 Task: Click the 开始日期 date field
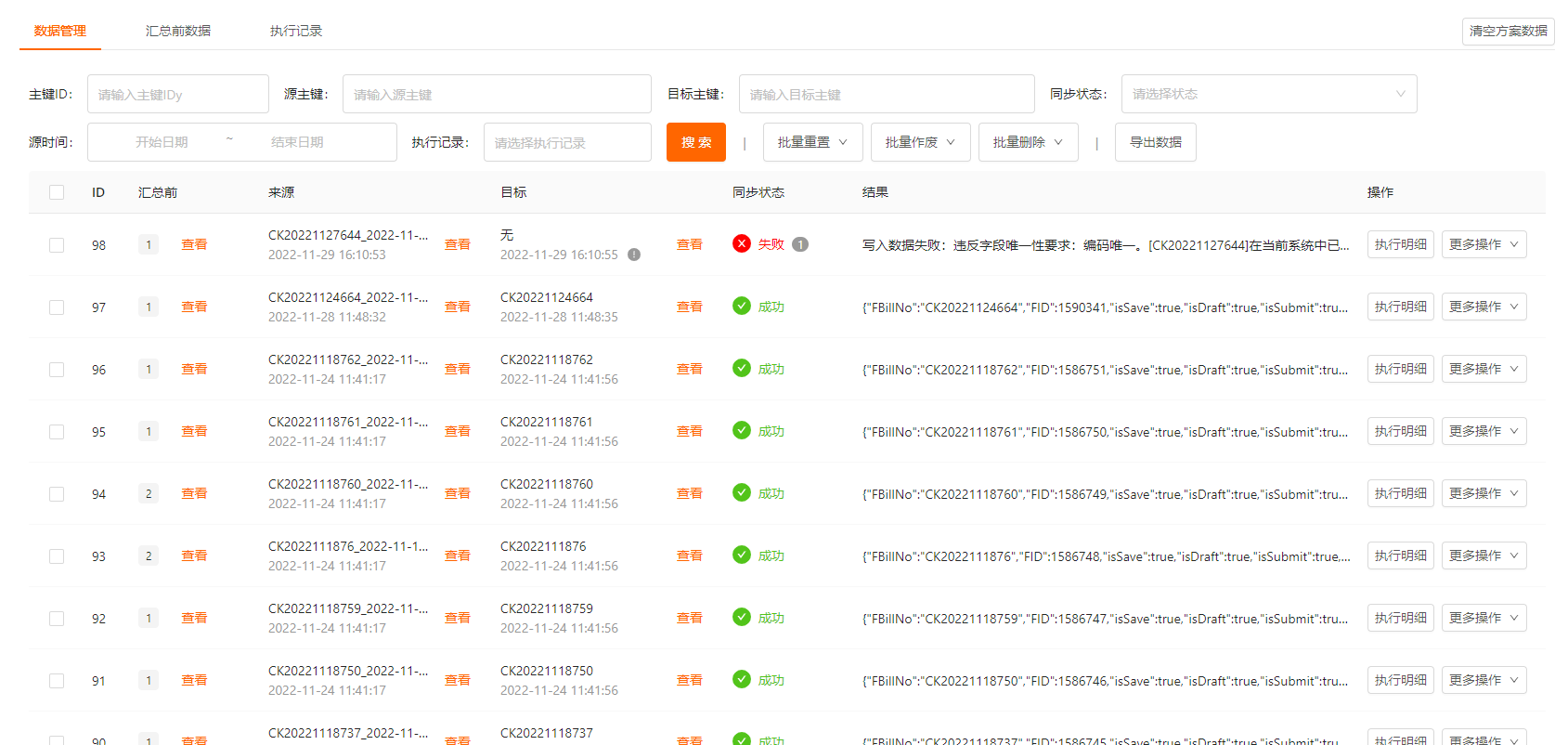[162, 142]
